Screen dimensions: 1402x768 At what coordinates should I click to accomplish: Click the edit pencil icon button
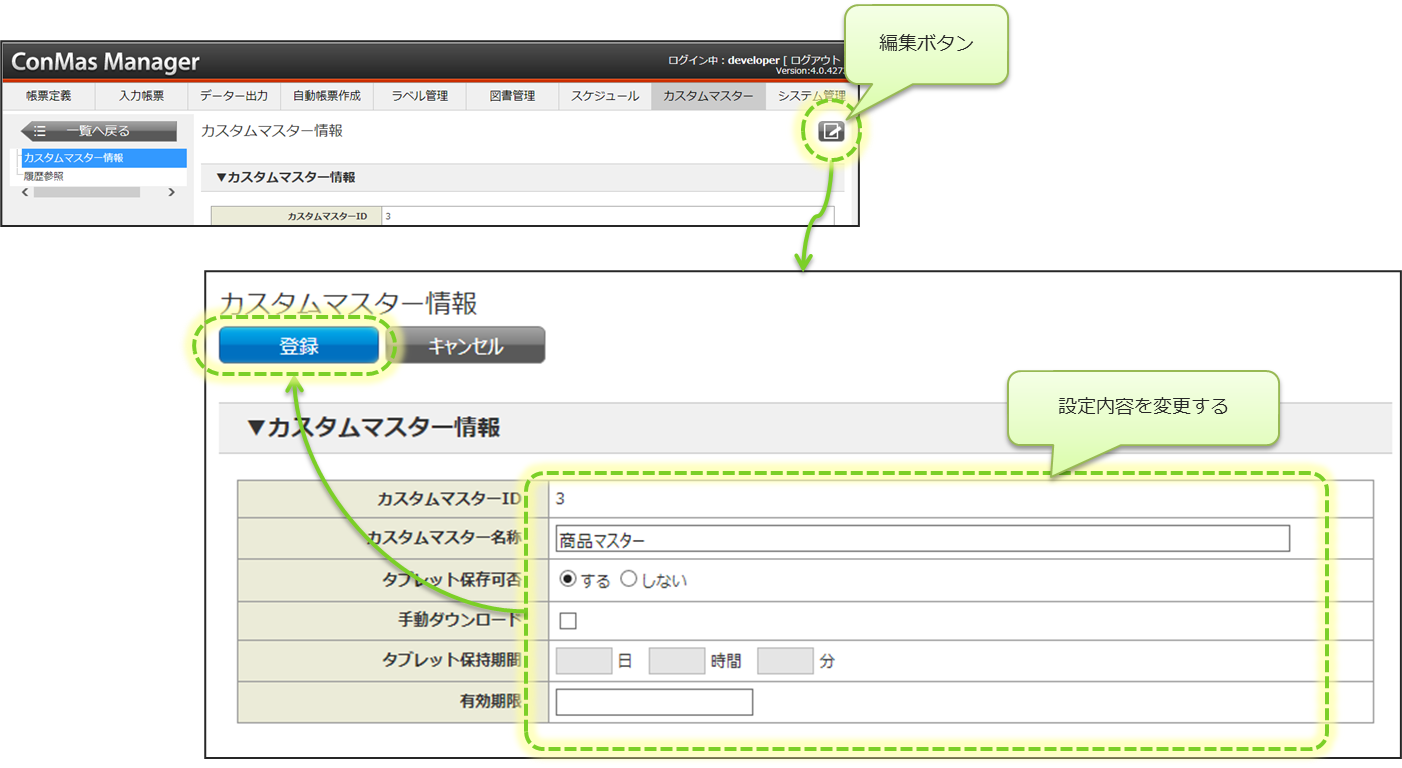coord(831,131)
